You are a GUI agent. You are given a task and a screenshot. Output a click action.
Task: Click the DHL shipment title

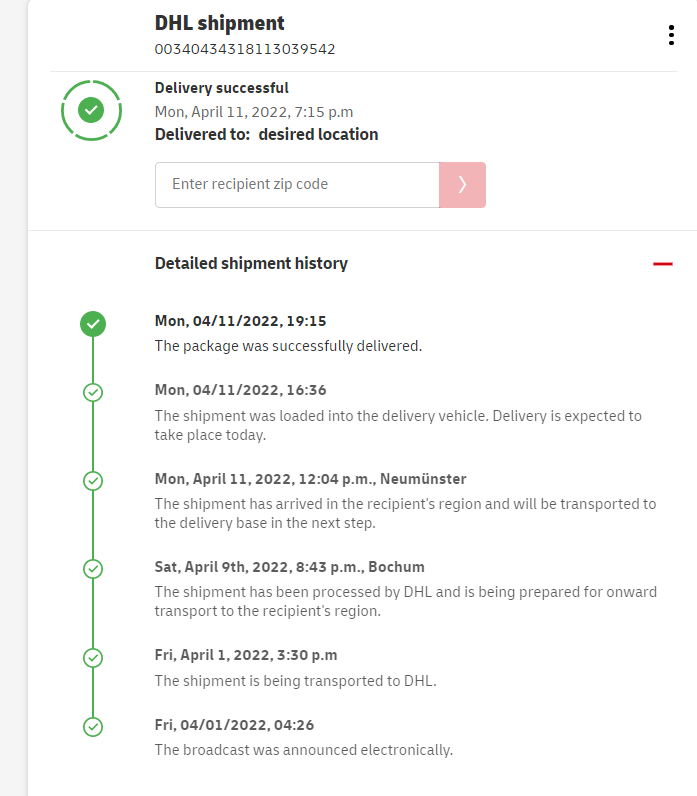tap(220, 24)
